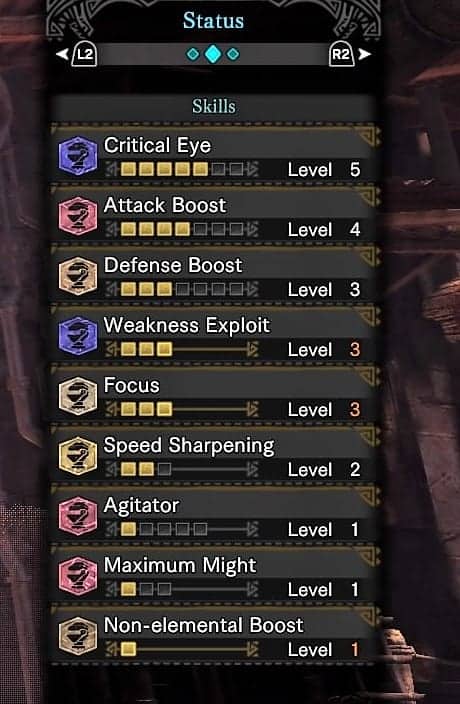The height and width of the screenshot is (704, 460).
Task: Select the first page indicator diamond
Action: (193, 54)
